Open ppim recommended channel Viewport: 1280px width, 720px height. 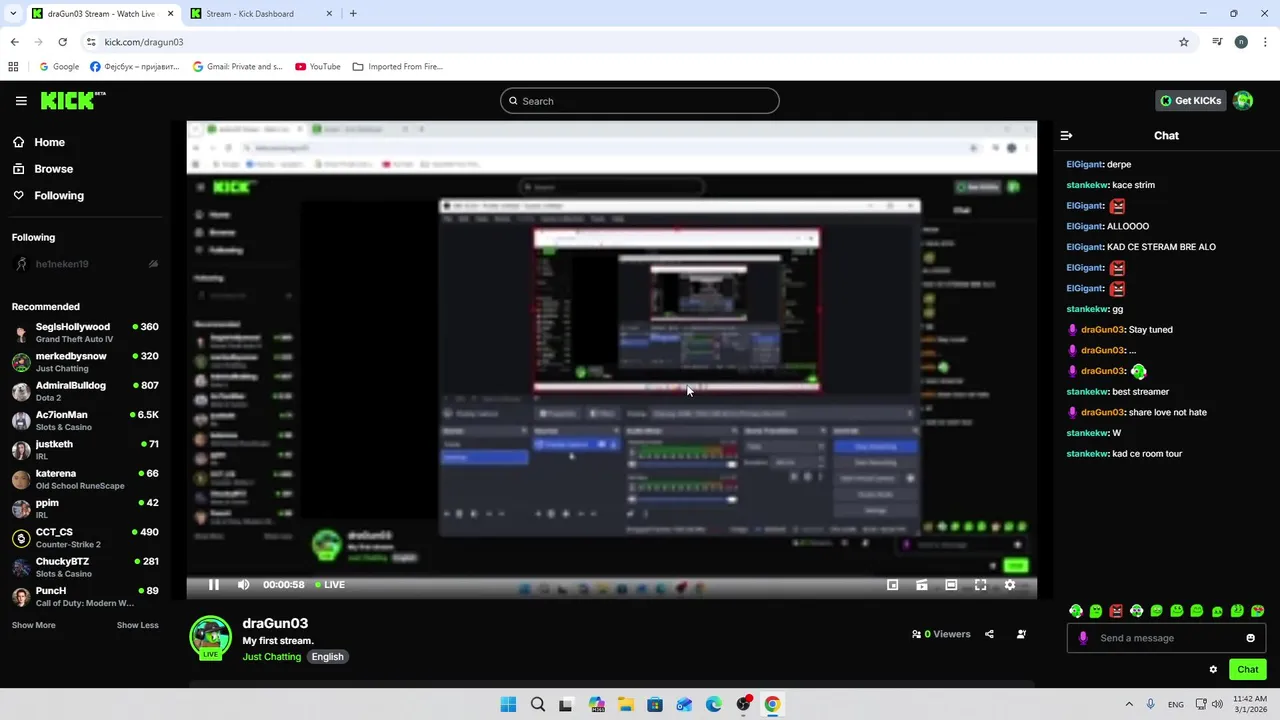[85, 508]
